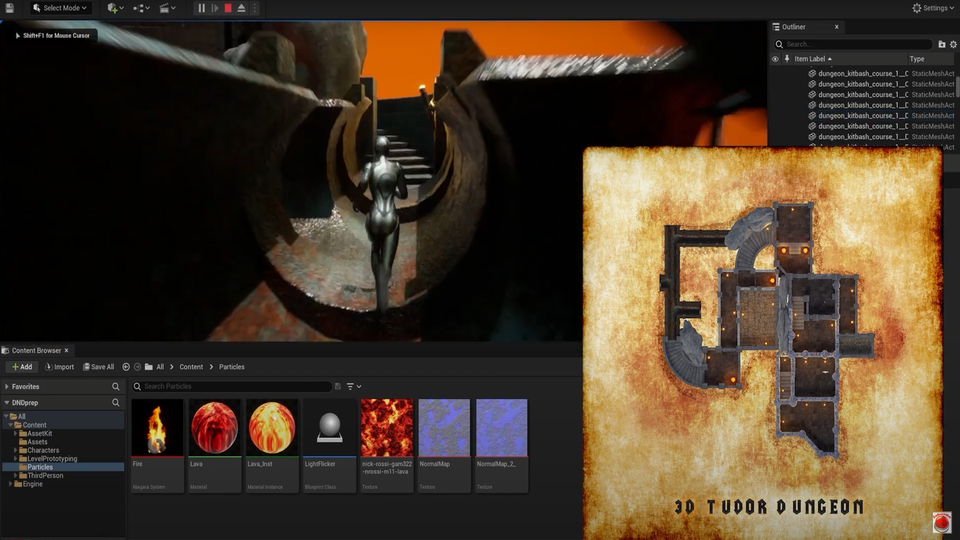Toggle the visibility eye column in Outliner
960x540 pixels.
(775, 59)
